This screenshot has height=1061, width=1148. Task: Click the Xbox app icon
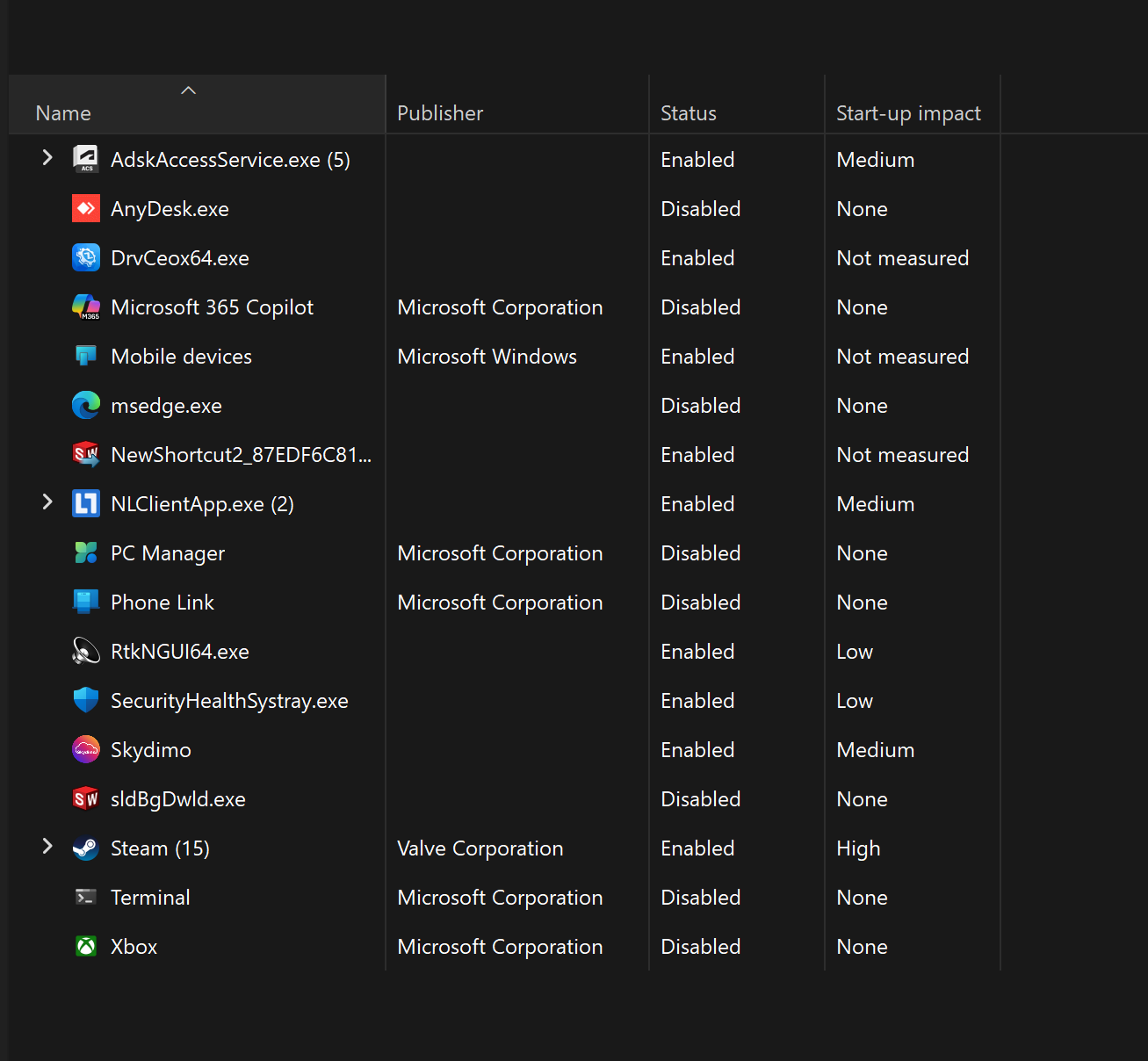[85, 947]
